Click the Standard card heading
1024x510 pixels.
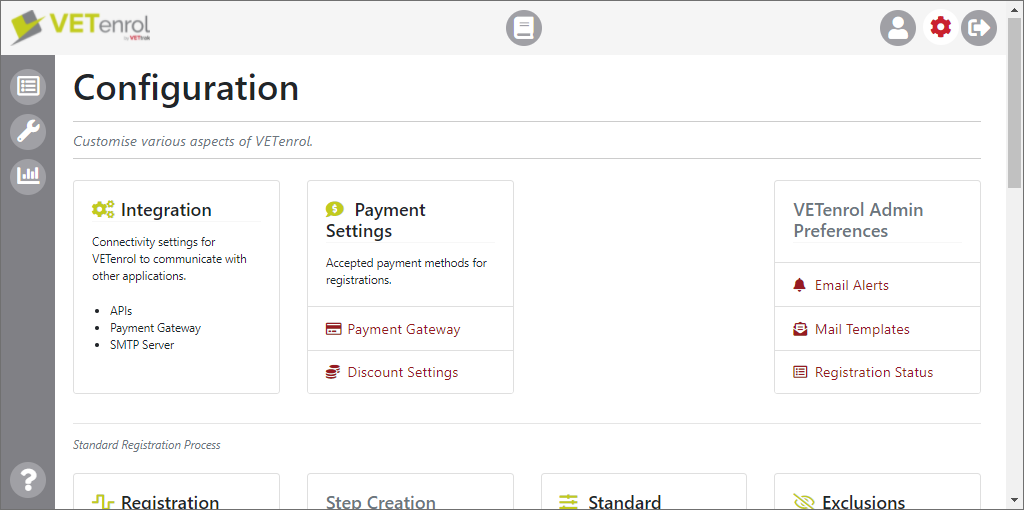tap(624, 502)
